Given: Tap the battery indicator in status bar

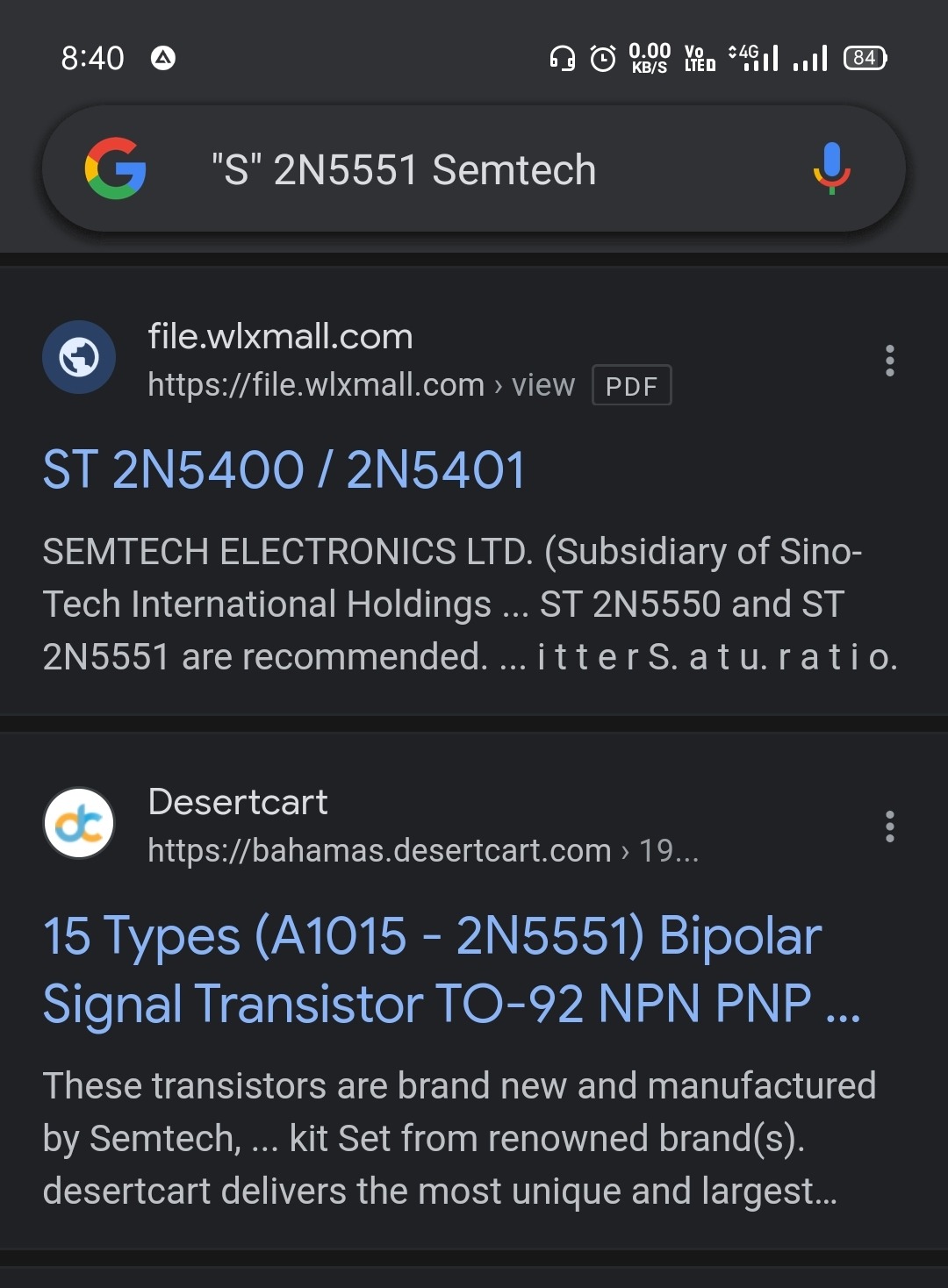Looking at the screenshot, I should 865,58.
